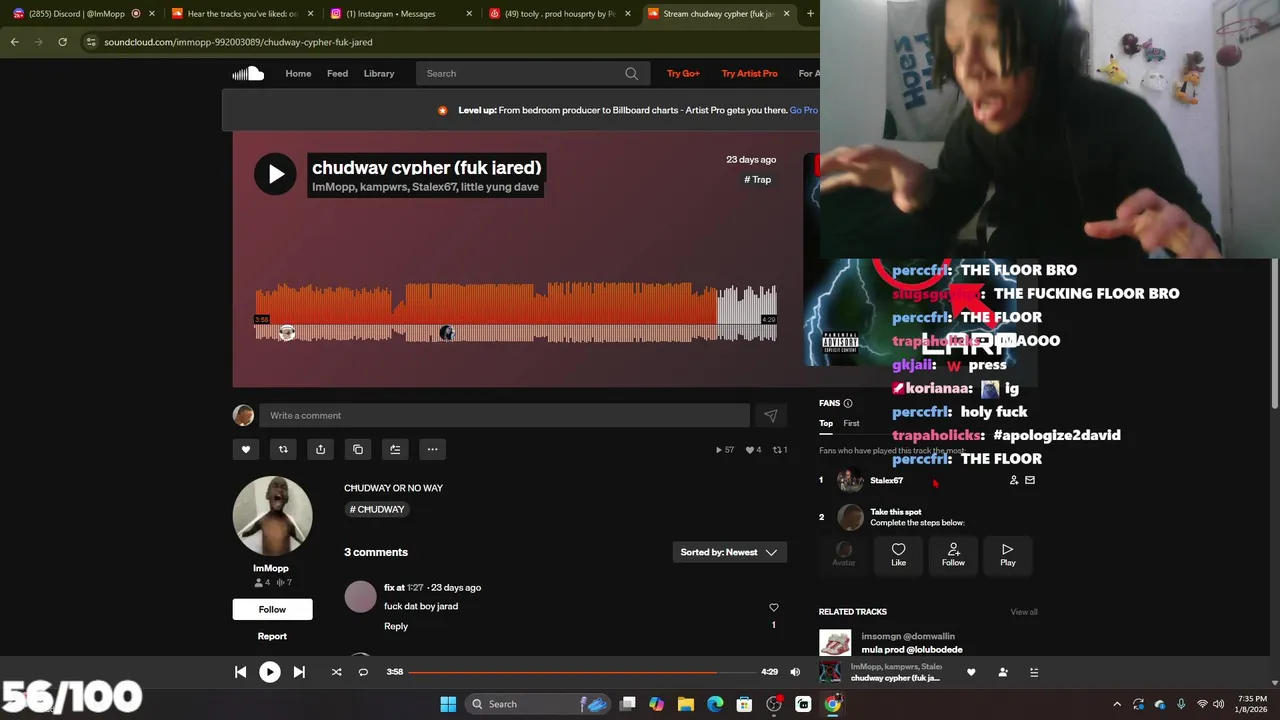Report the track via the Report link
The height and width of the screenshot is (720, 1280).
[x=272, y=636]
